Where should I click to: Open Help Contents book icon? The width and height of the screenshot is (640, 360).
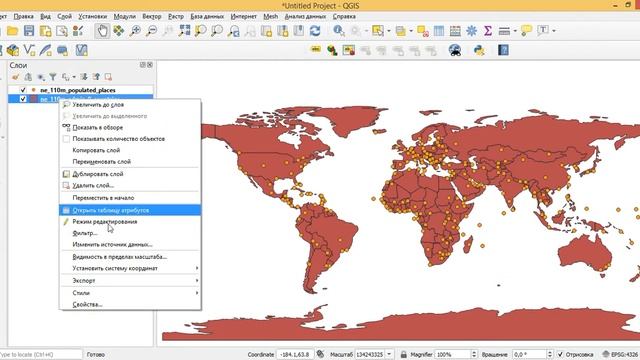click(503, 51)
